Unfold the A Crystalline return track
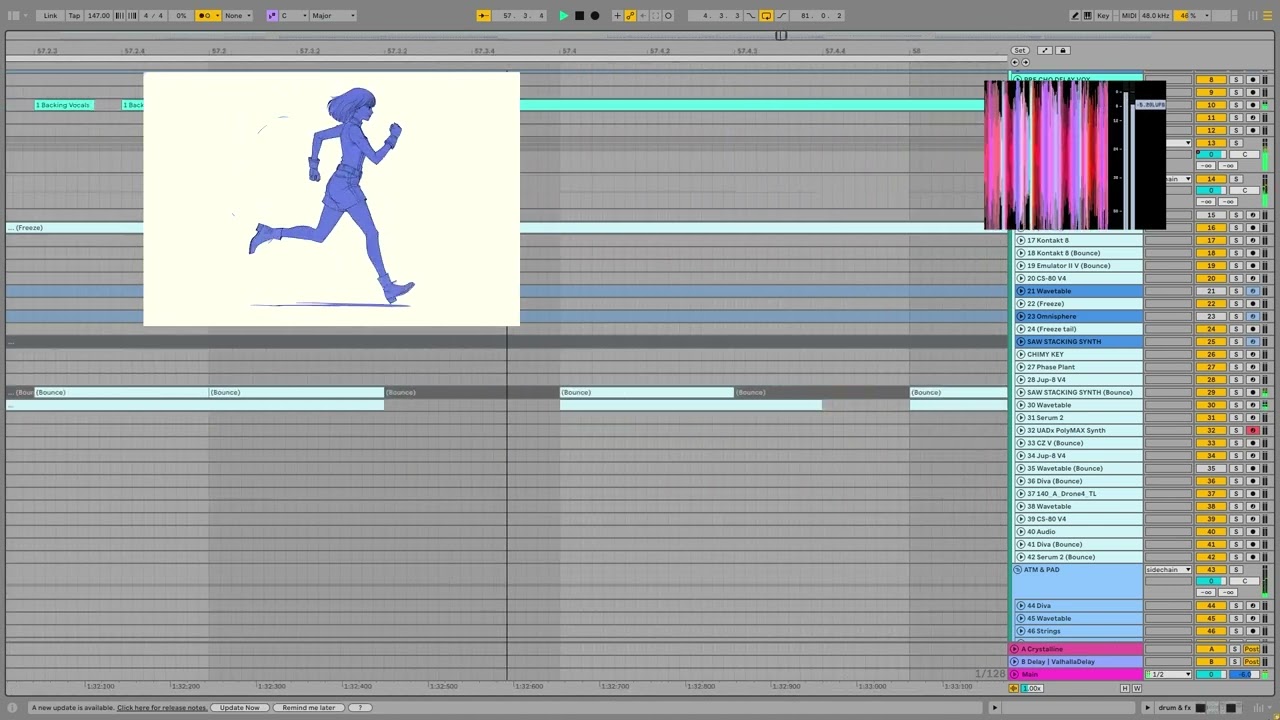The height and width of the screenshot is (720, 1280). (1014, 649)
